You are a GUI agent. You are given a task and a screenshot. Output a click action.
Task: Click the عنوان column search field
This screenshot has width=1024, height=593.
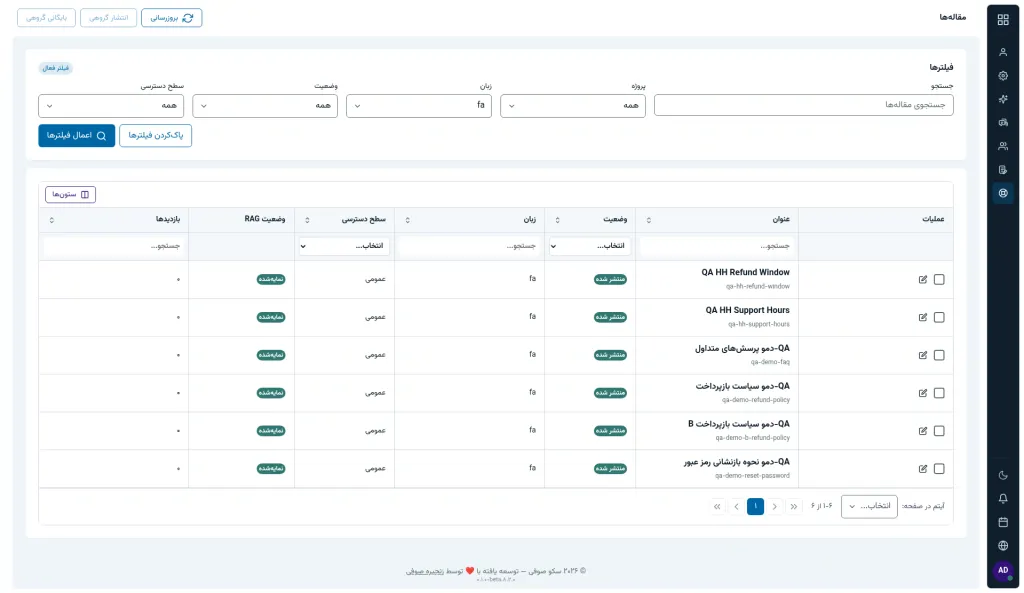coord(716,246)
